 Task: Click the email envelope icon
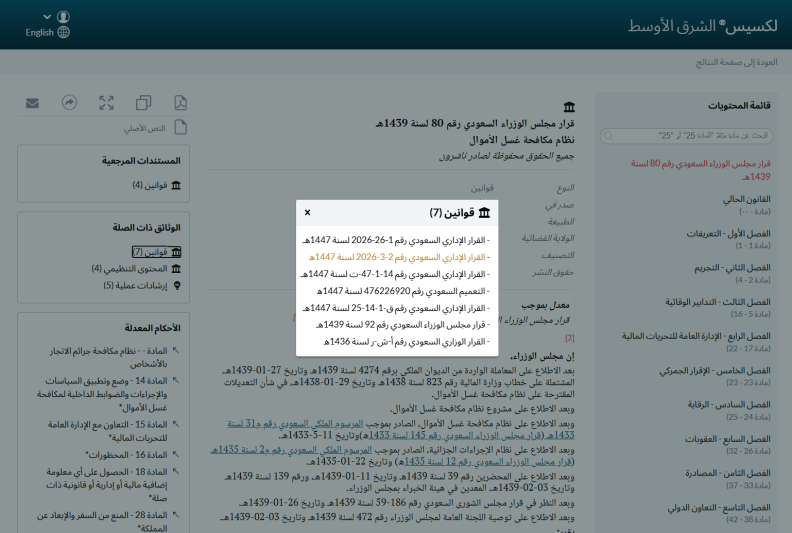coord(32,103)
